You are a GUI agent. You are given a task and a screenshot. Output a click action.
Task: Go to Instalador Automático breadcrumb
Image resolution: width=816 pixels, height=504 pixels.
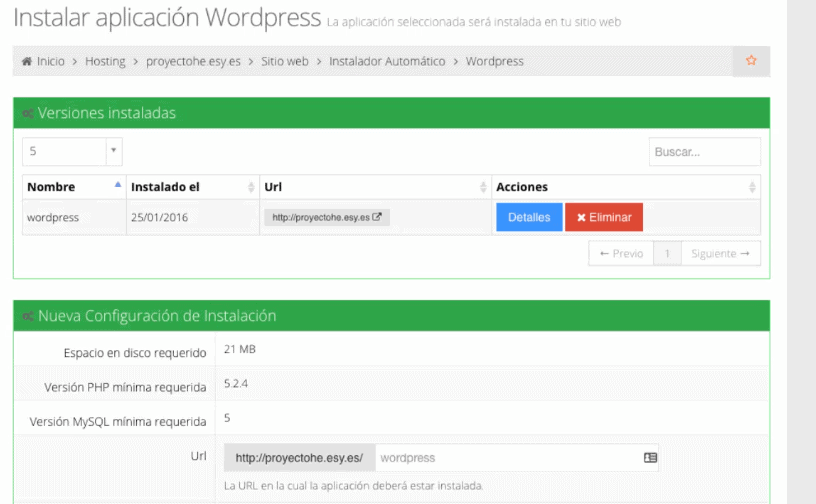click(x=387, y=61)
